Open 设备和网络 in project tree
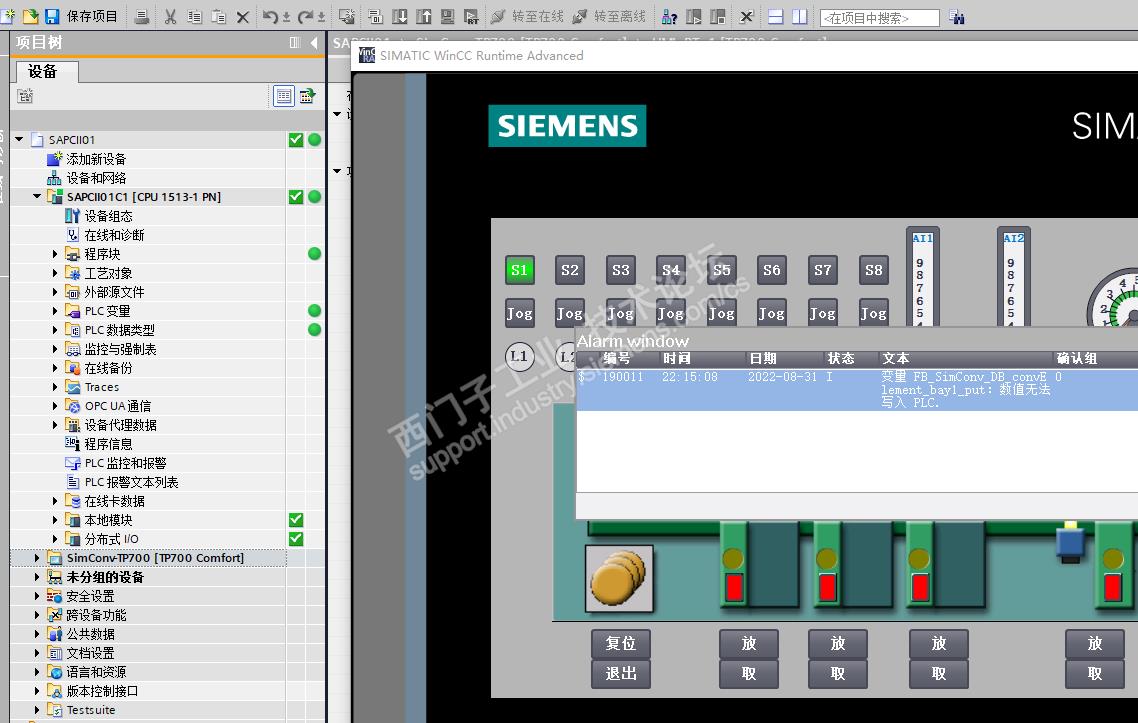 96,178
